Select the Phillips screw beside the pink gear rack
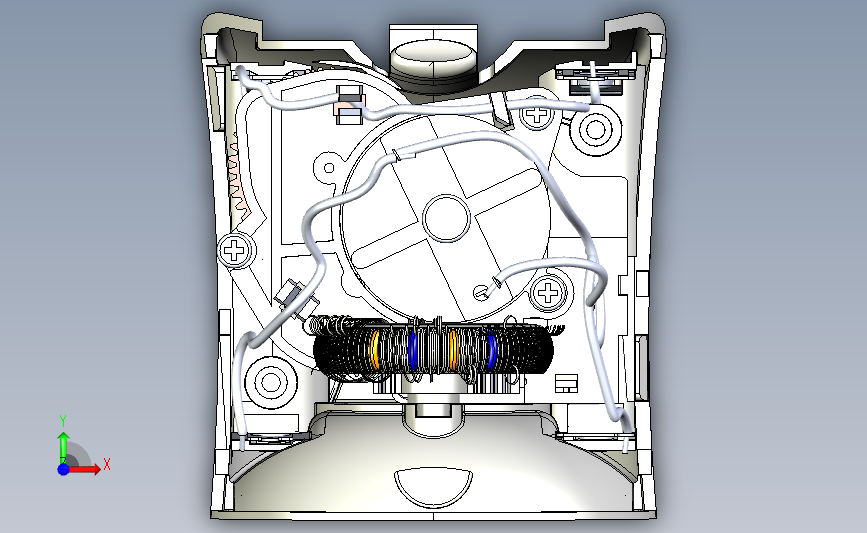Viewport: 867px width, 533px height. tap(234, 250)
